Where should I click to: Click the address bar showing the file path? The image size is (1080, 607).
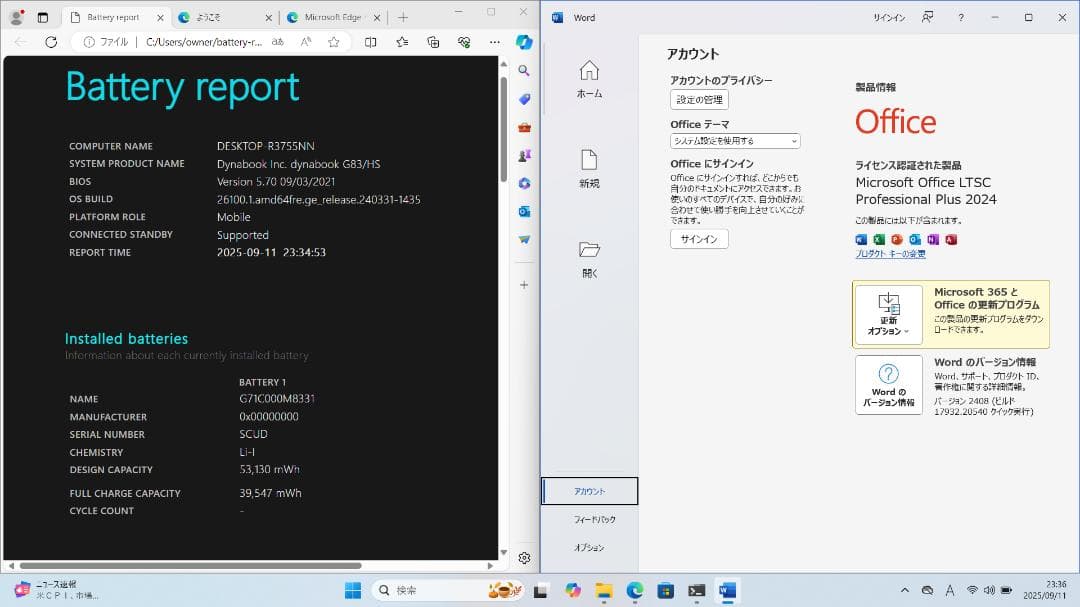200,42
